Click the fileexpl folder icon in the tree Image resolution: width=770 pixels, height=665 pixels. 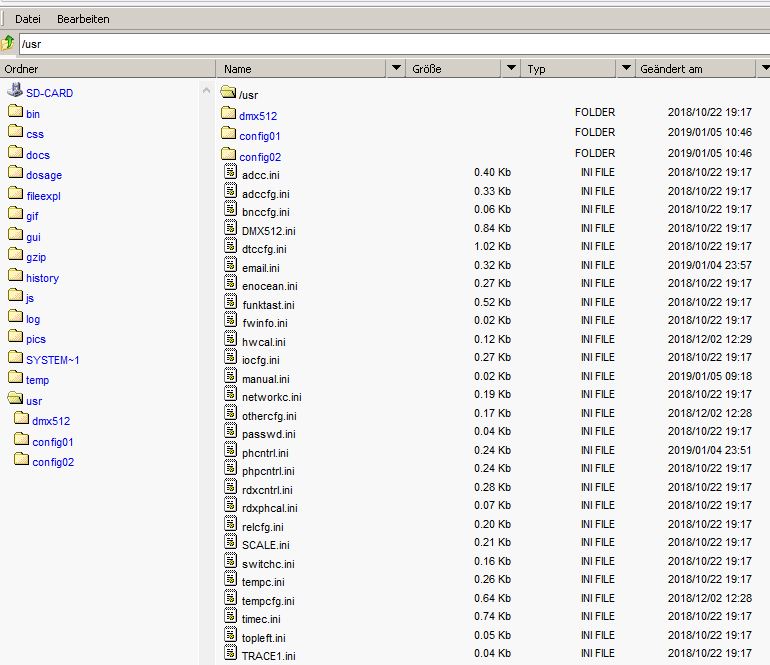(16, 193)
